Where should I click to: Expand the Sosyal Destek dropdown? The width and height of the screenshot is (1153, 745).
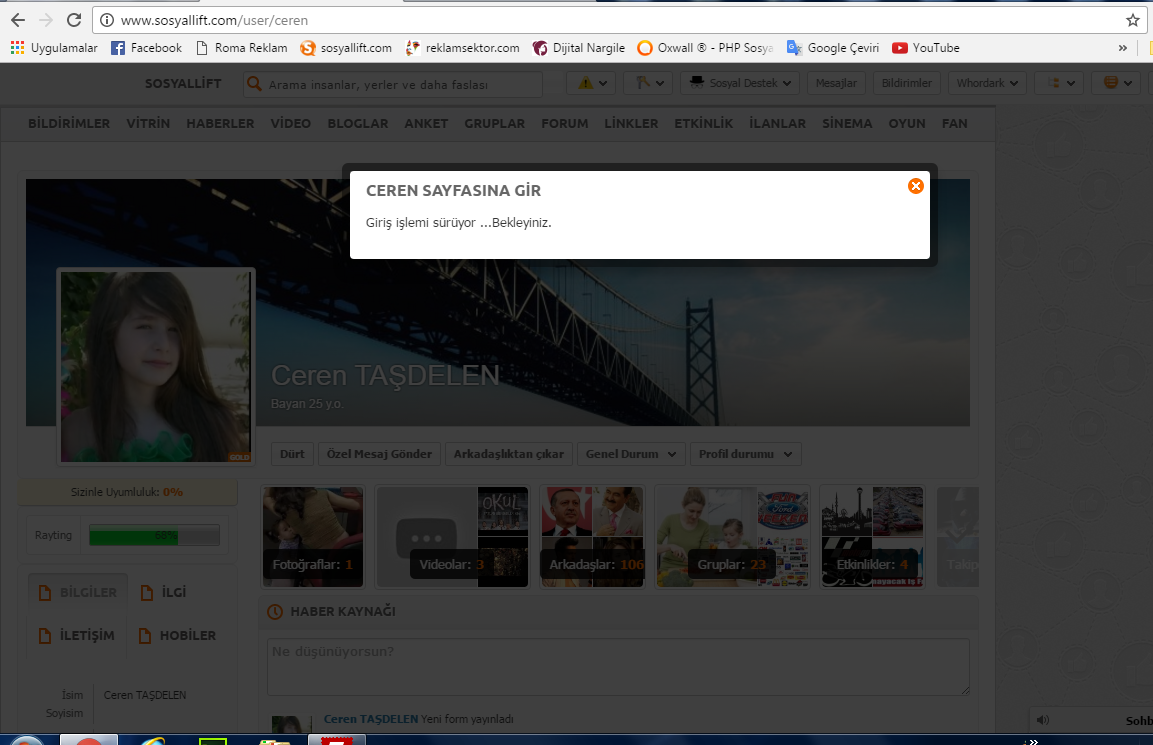[741, 83]
